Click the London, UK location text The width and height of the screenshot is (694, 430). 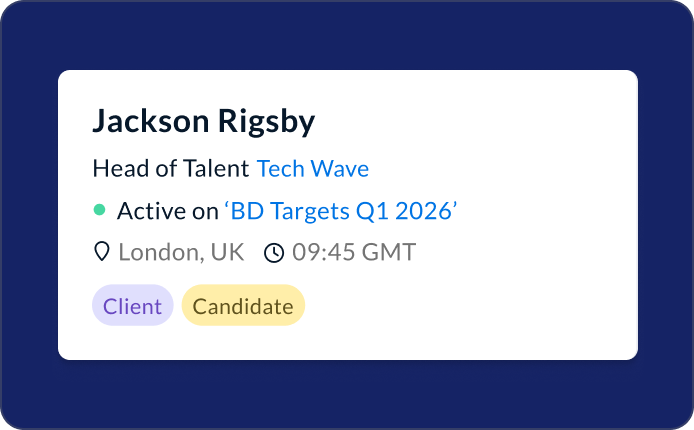[181, 252]
